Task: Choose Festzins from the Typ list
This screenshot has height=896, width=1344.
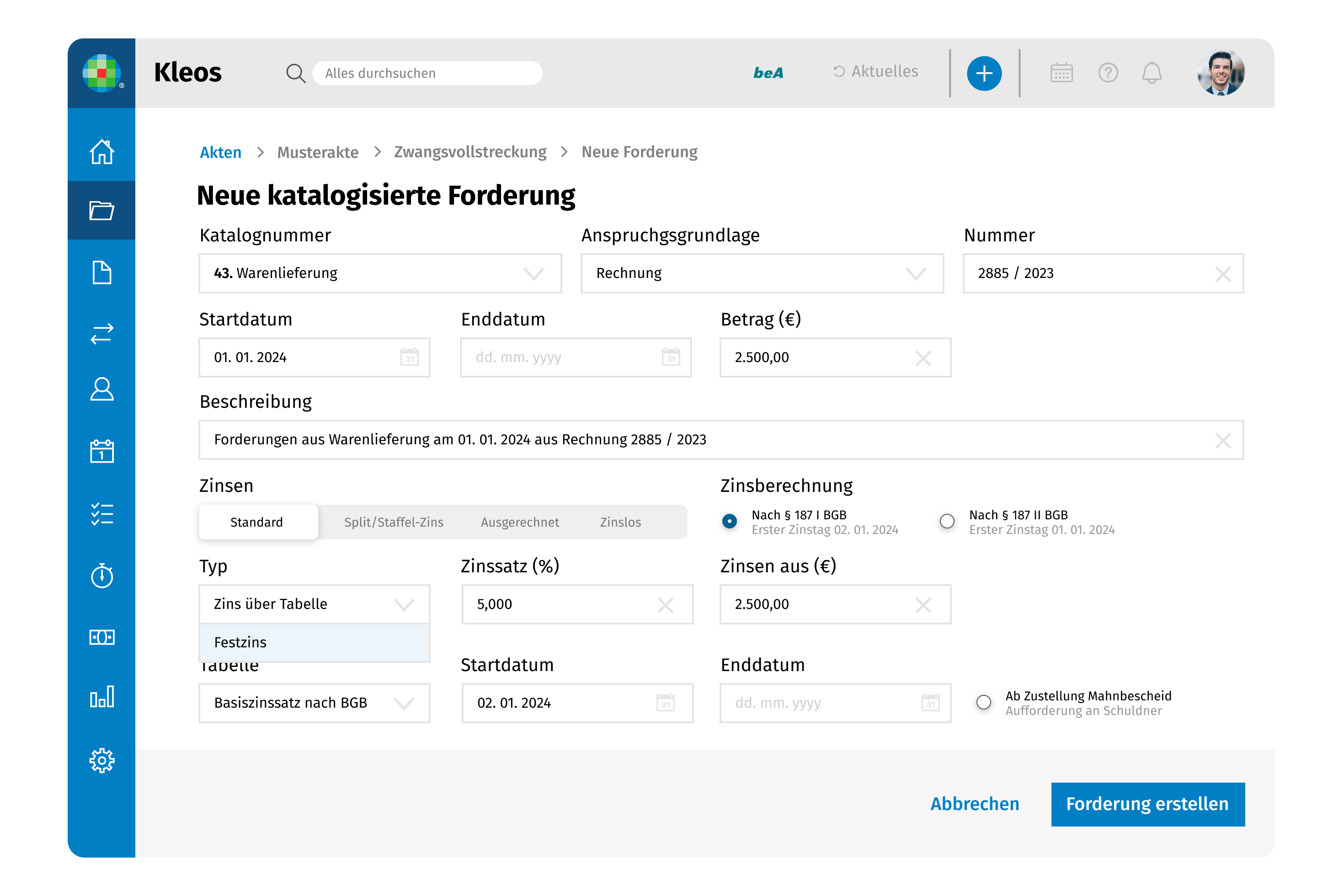Action: (315, 642)
